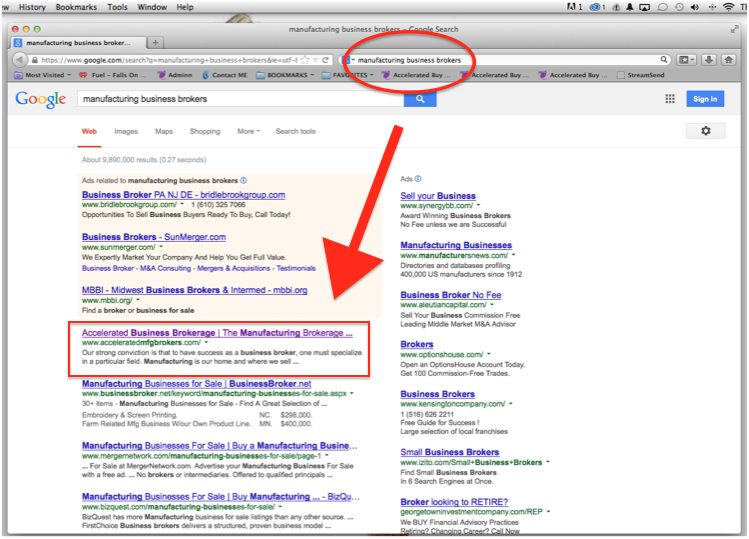Open the Adminn bookmark
The width and height of the screenshot is (749, 539).
175,75
